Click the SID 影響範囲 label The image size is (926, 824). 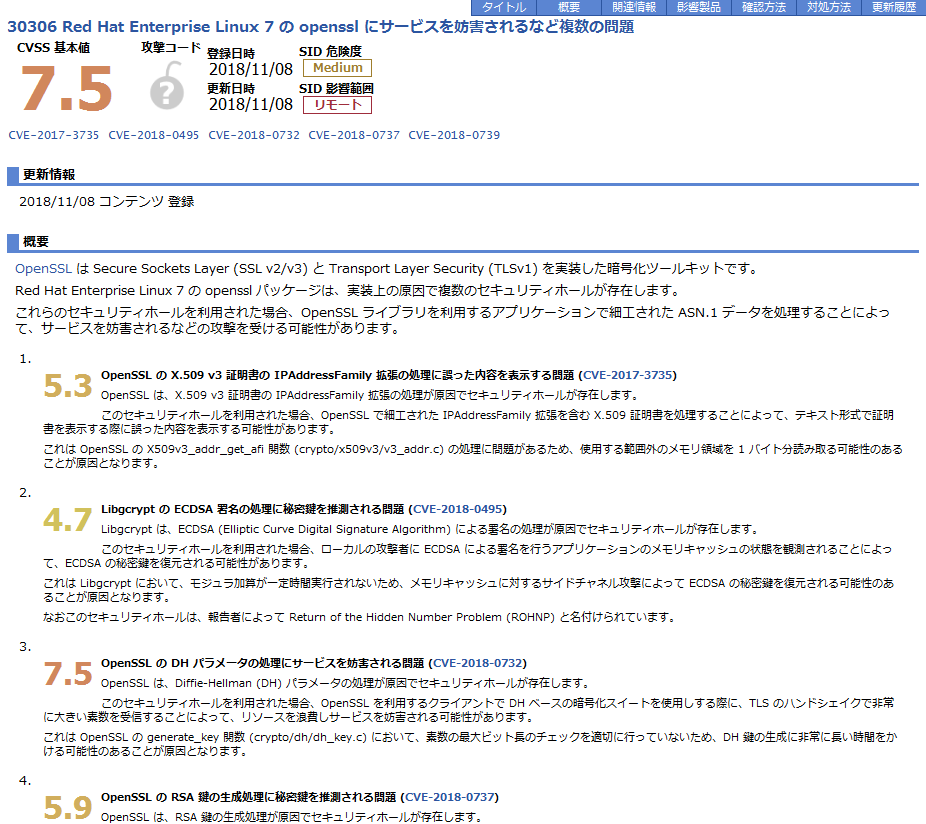pos(336,89)
